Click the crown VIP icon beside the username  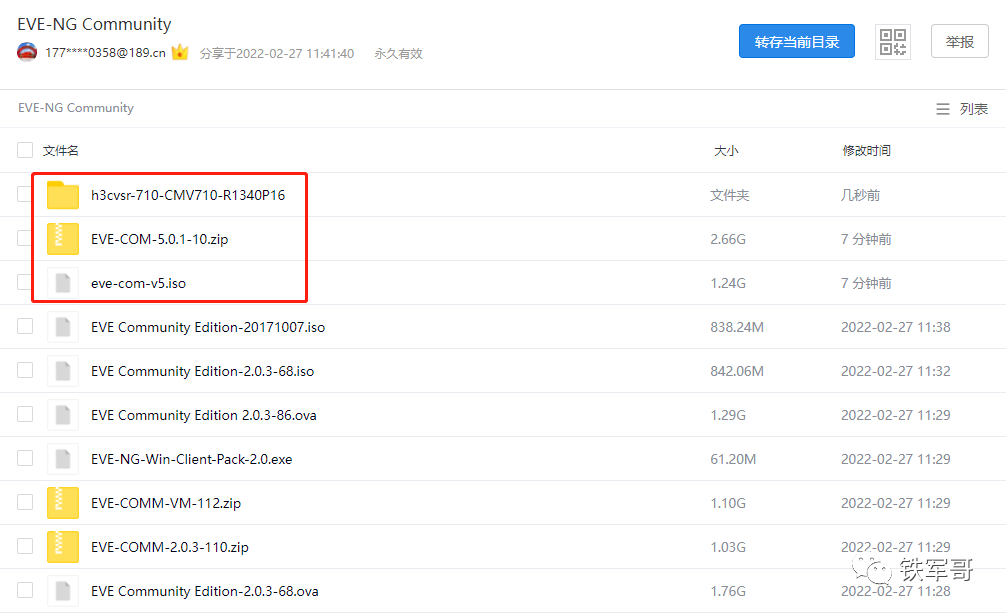(x=180, y=52)
